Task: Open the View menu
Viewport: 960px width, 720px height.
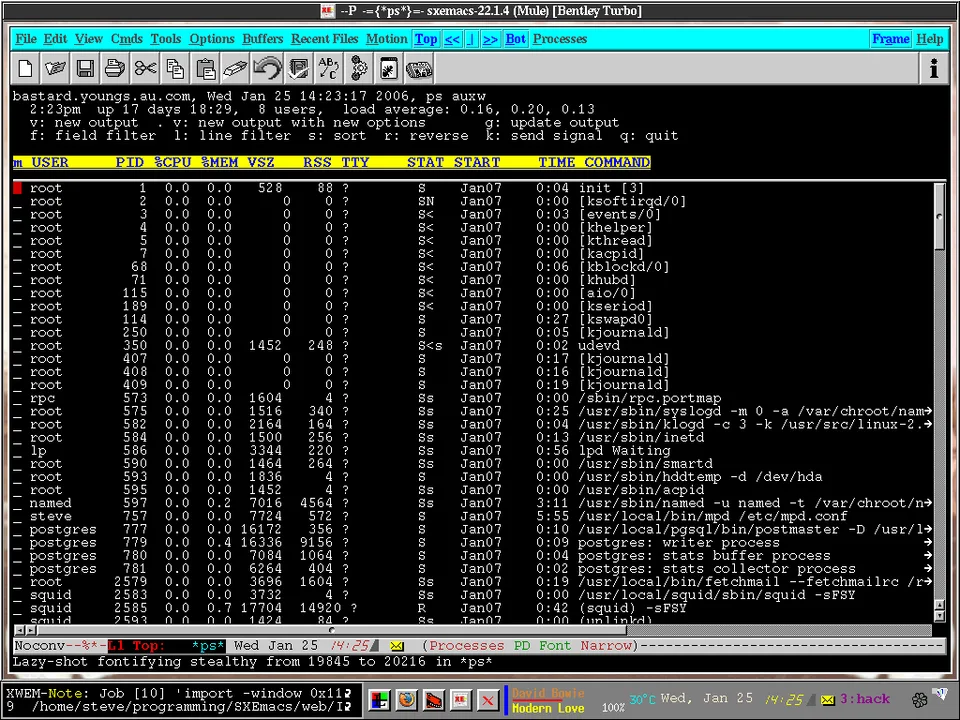Action: click(89, 39)
